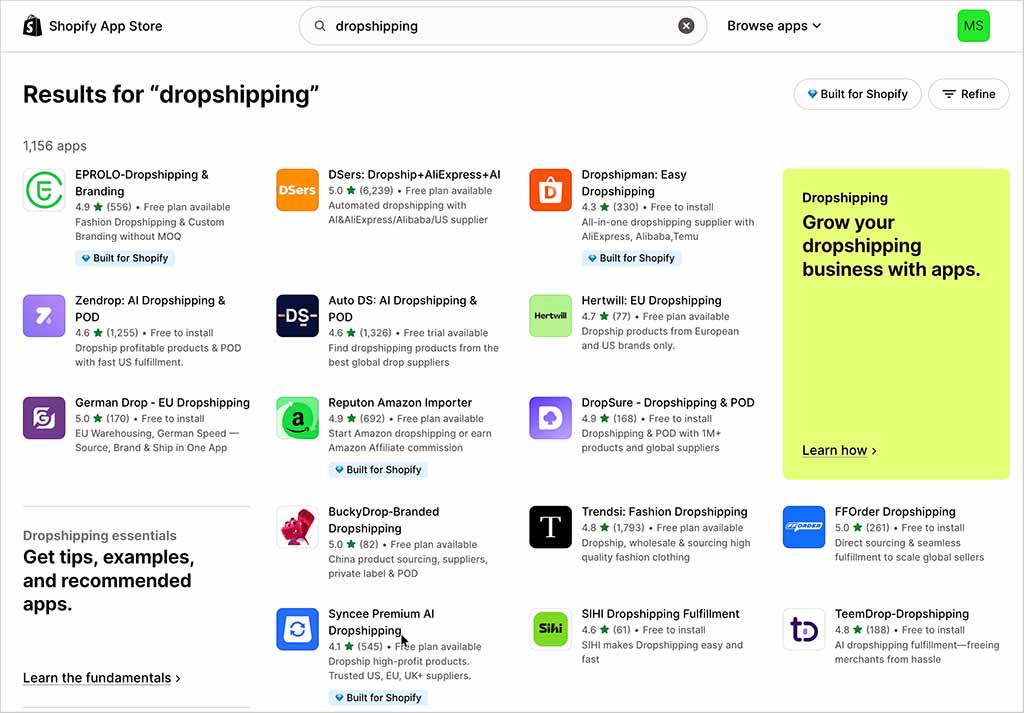Open the TeemDrop app icon

[x=804, y=629]
